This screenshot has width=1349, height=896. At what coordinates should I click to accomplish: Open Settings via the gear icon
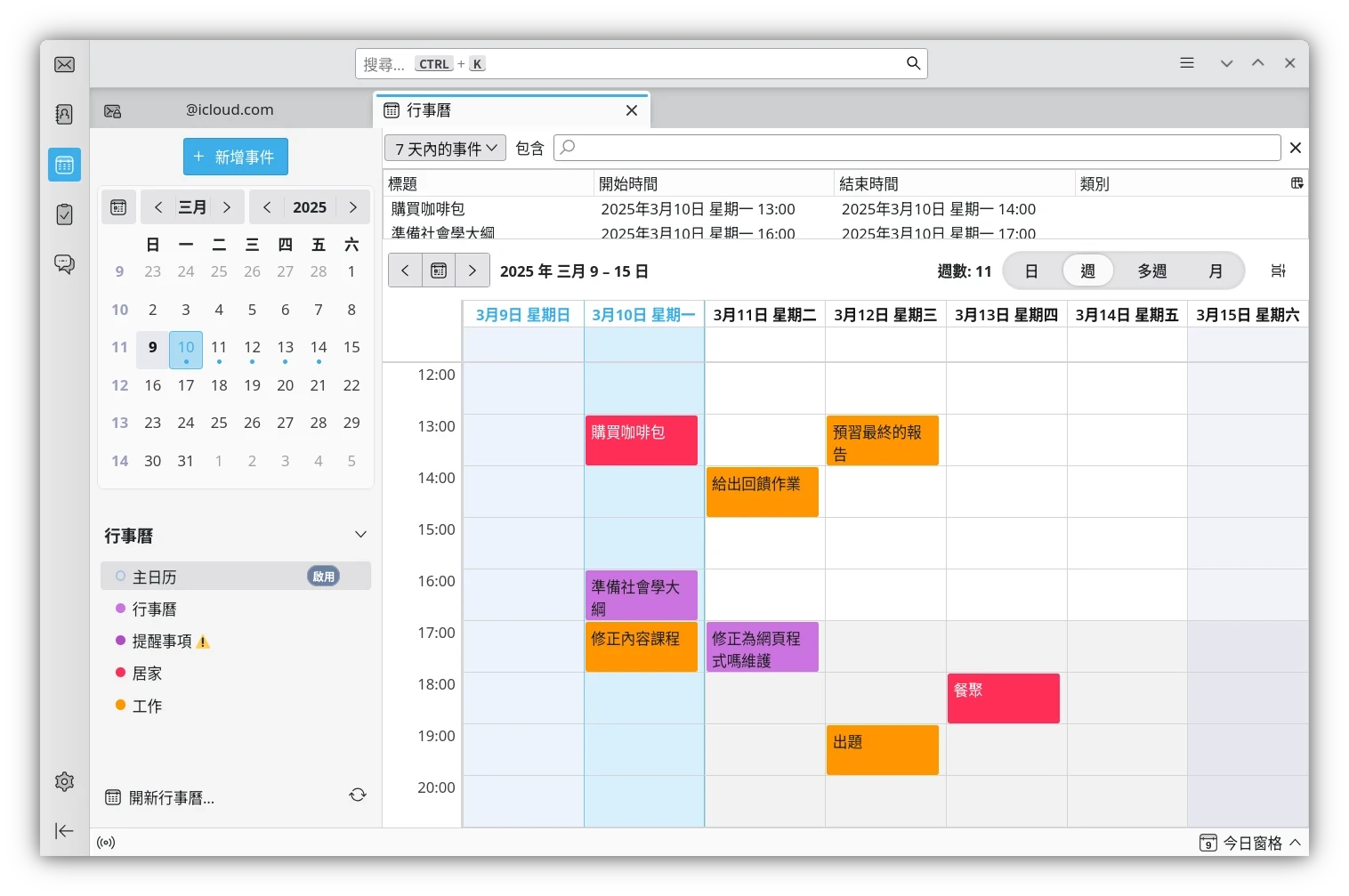[x=64, y=781]
